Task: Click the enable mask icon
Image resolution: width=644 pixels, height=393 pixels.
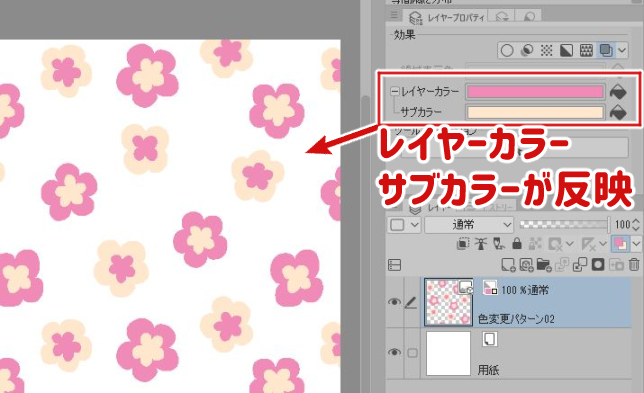Action: point(555,244)
